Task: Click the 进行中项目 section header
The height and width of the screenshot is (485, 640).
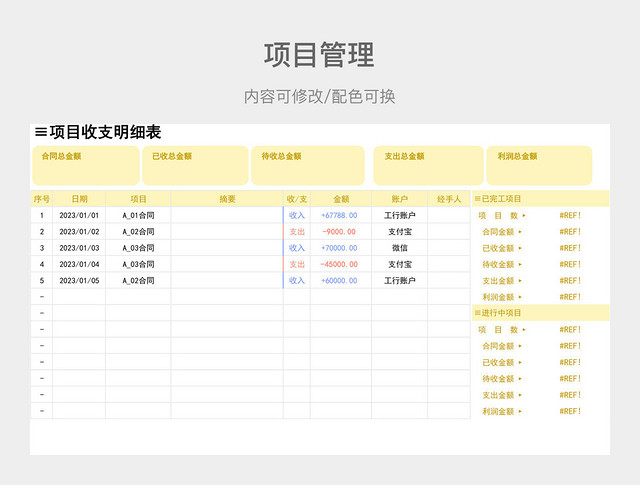Action: (541, 313)
